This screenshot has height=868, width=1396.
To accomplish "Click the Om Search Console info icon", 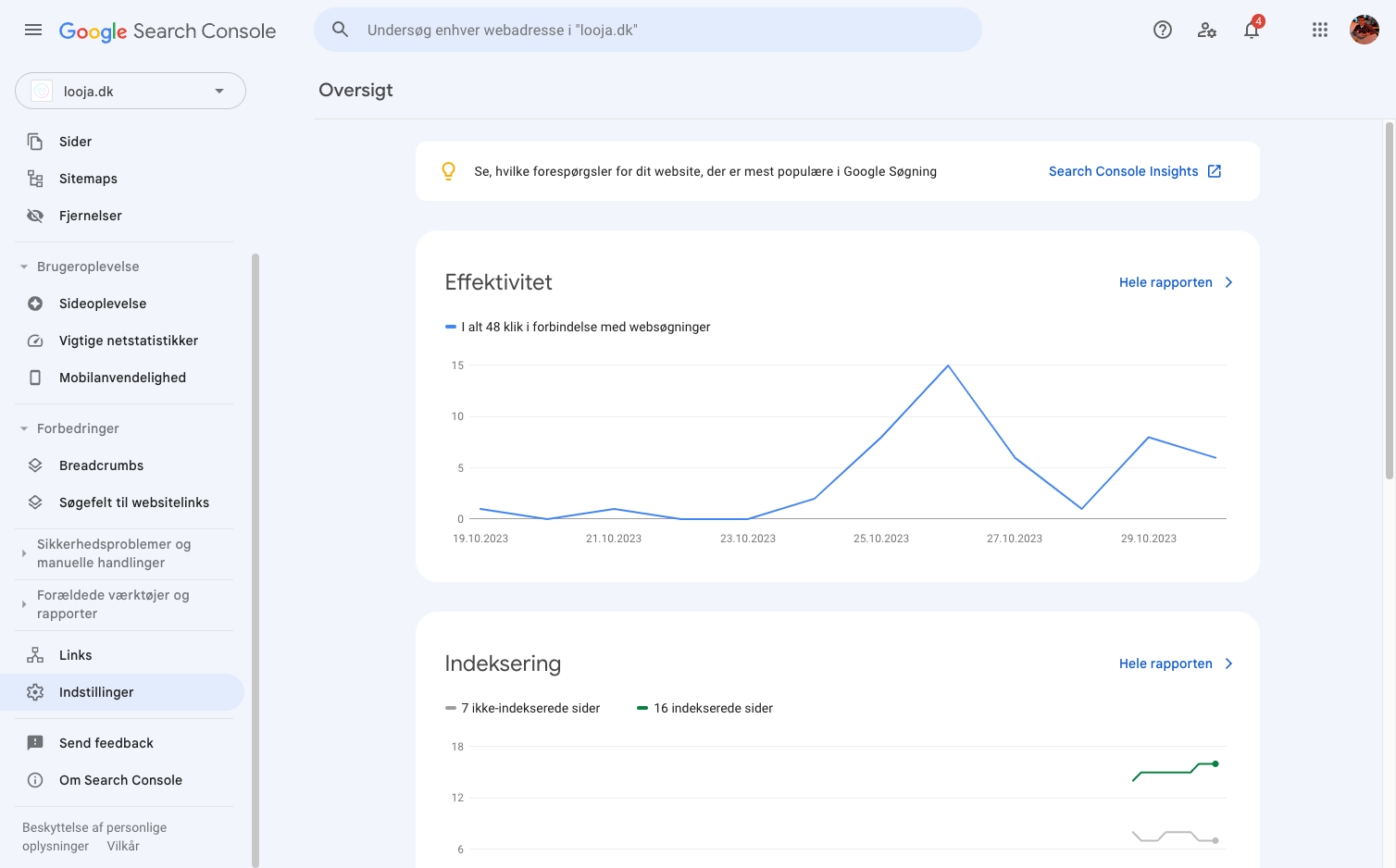I will click(35, 780).
